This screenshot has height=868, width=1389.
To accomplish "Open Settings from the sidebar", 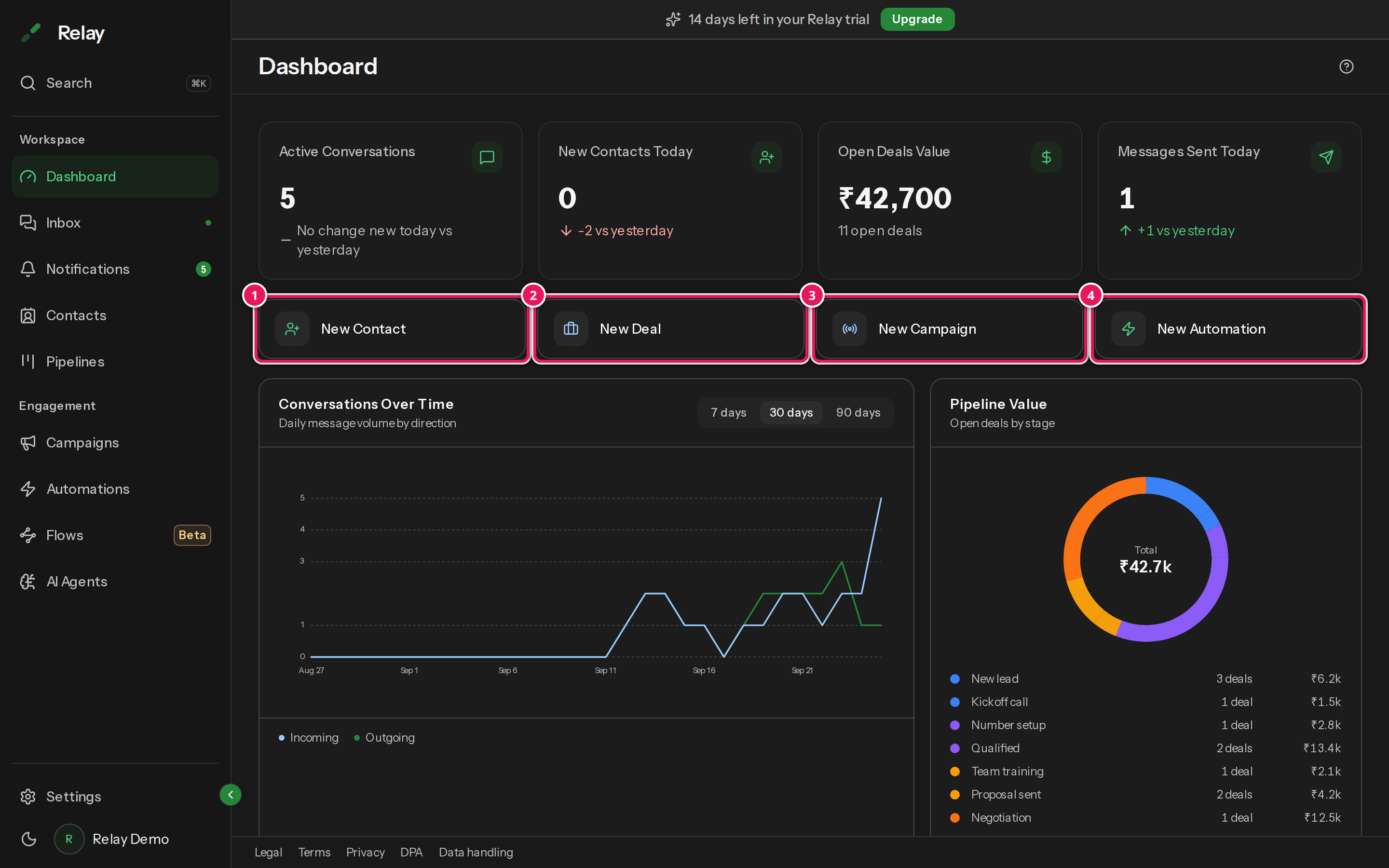I will [x=115, y=797].
